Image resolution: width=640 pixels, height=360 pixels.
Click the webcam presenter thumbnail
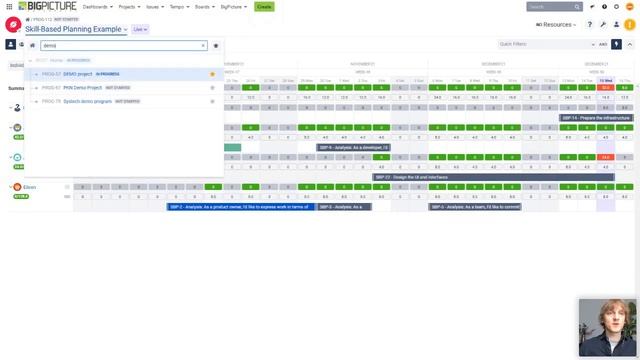(607, 327)
